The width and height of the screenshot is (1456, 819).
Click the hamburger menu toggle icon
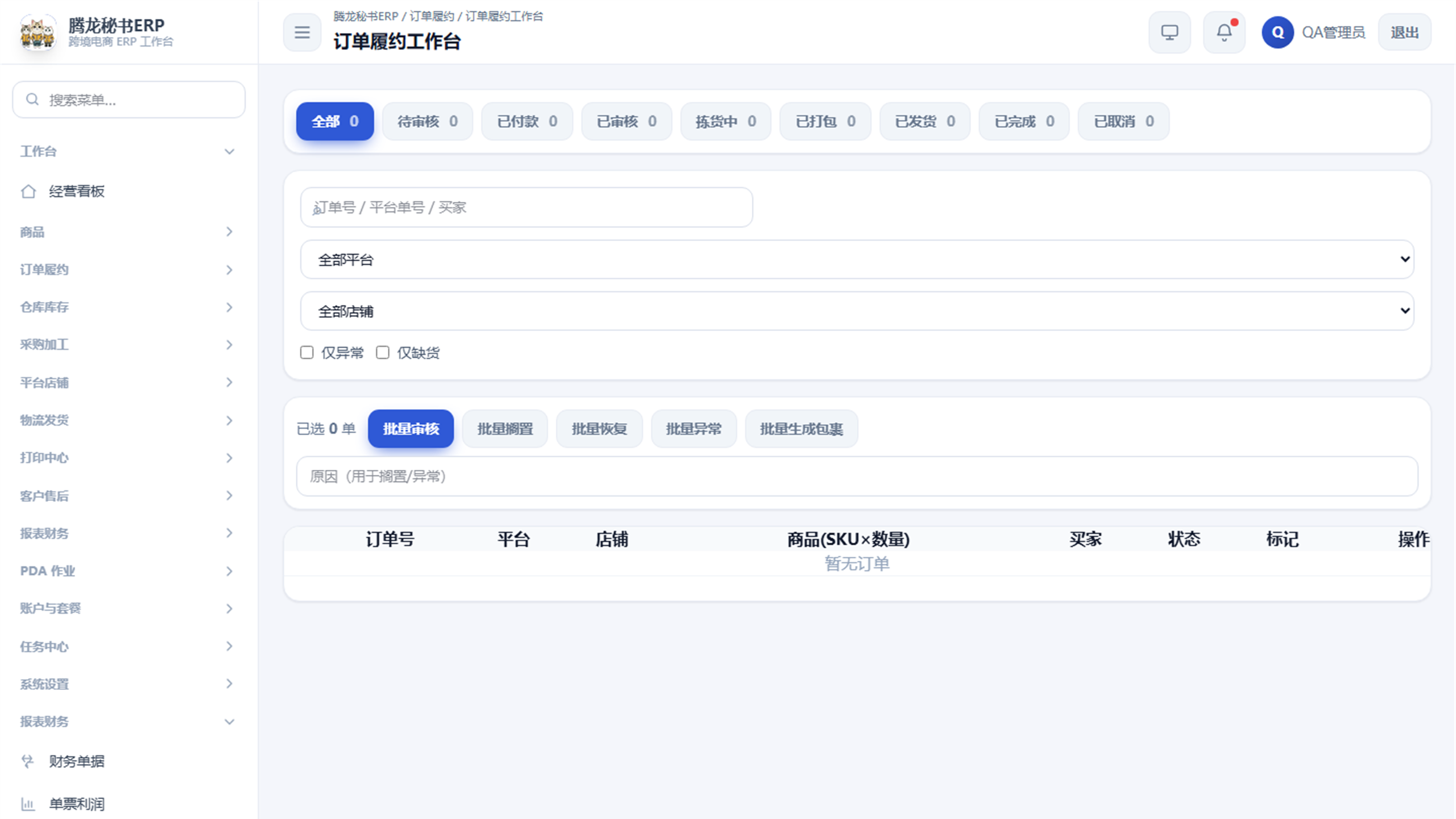tap(302, 32)
